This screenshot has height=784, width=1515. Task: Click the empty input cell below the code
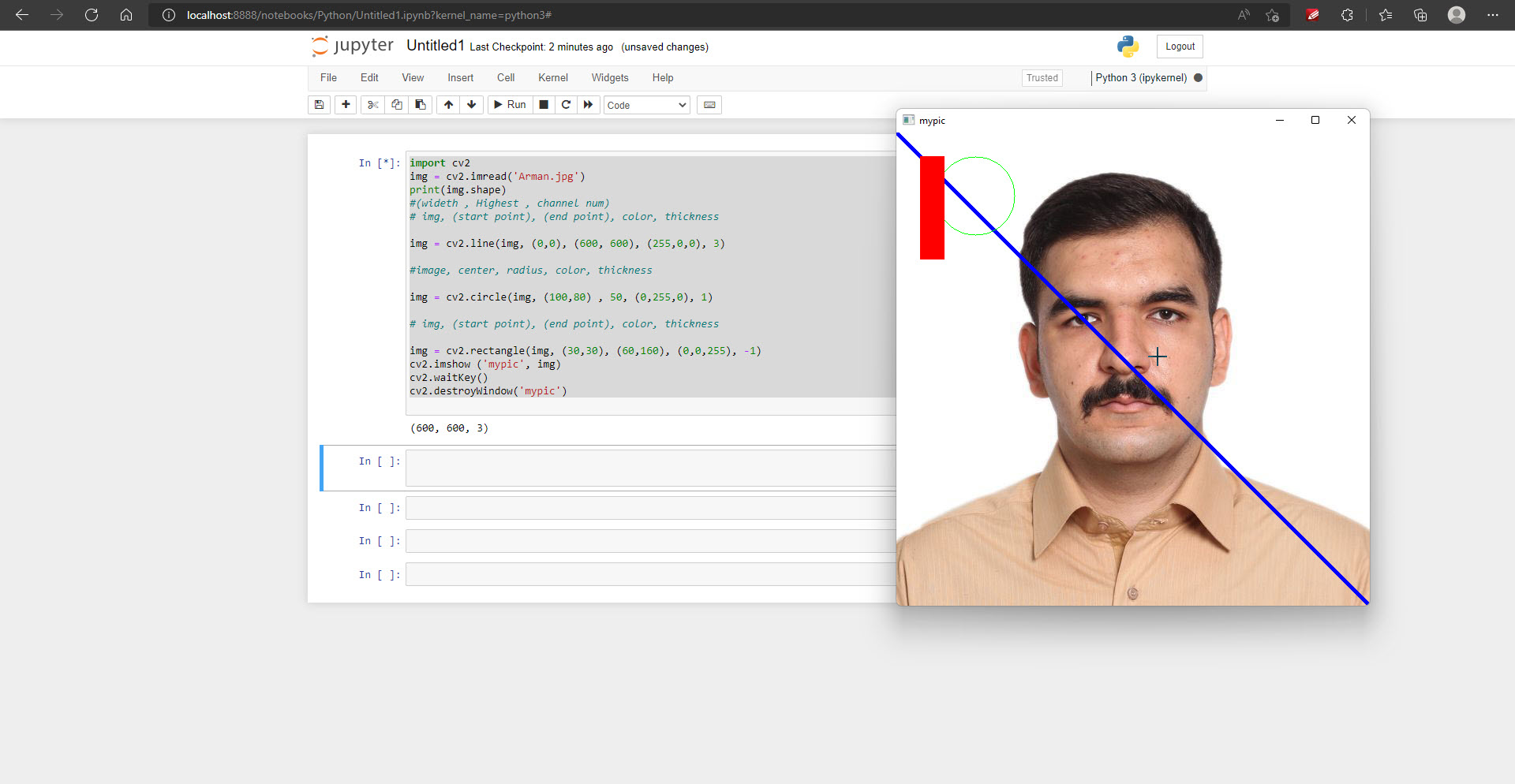631,468
